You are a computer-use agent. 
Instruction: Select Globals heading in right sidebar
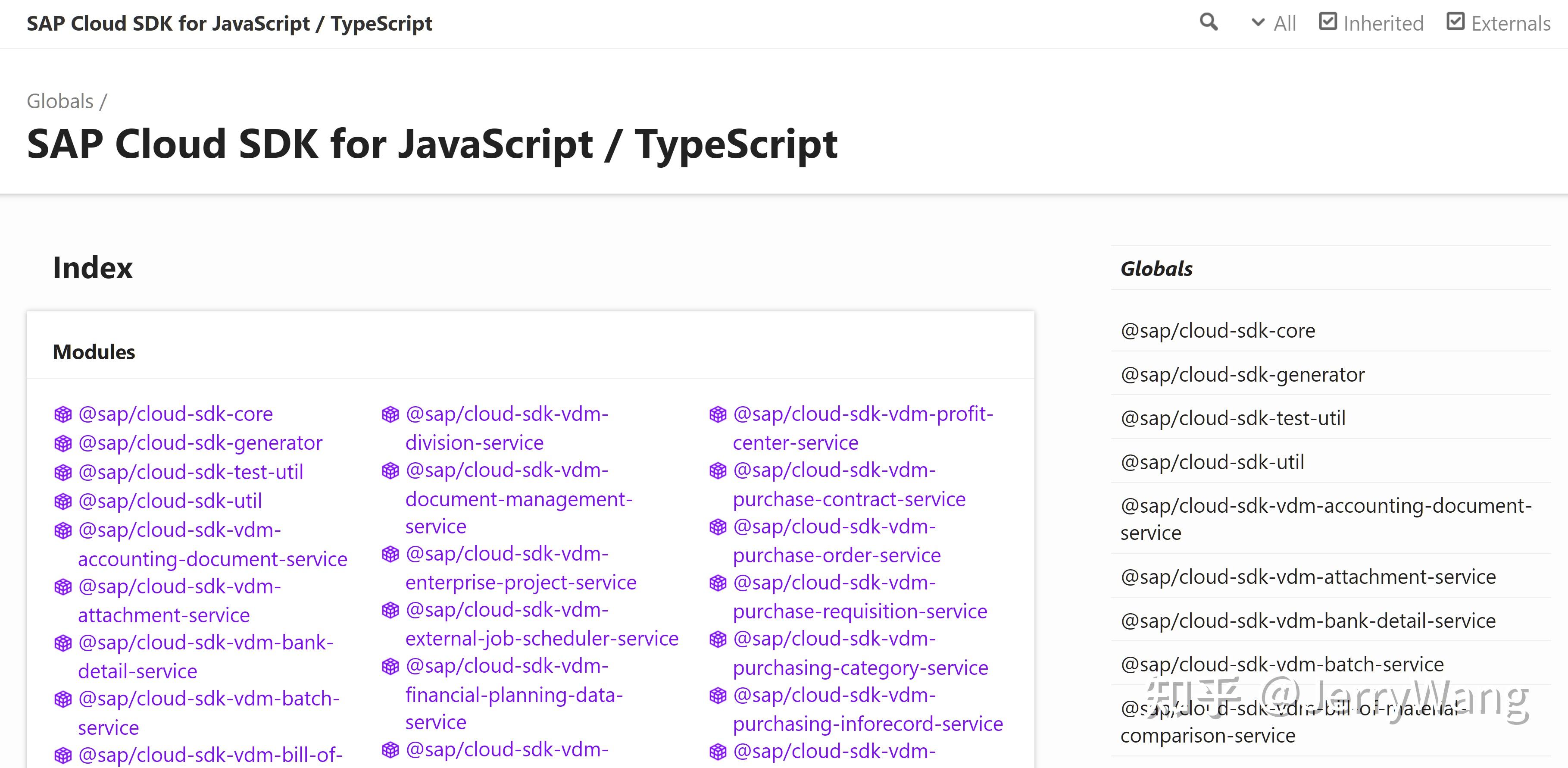pyautogui.click(x=1156, y=269)
